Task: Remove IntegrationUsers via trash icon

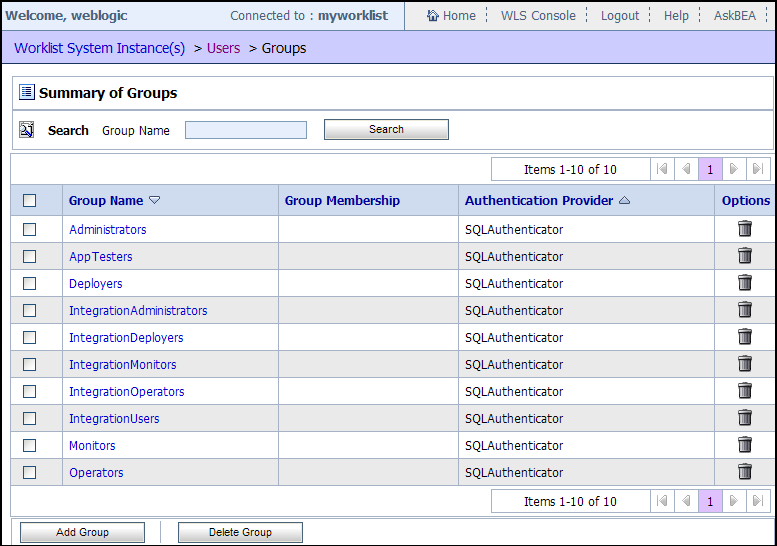Action: coord(745,418)
